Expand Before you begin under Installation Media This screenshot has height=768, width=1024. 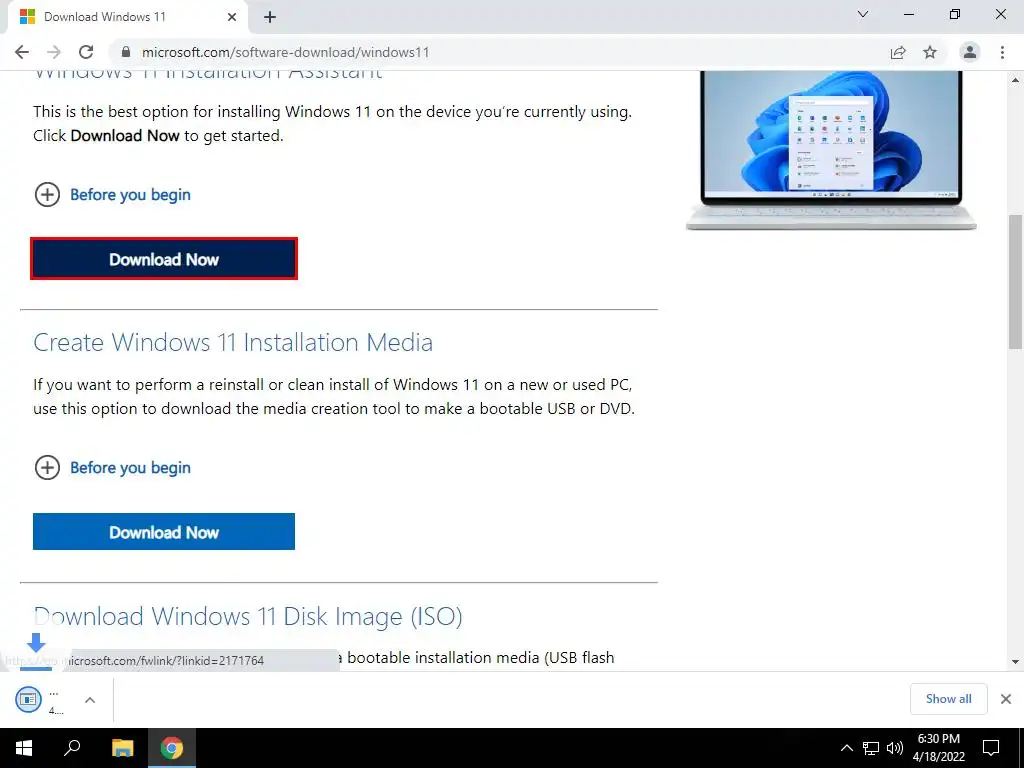tap(112, 468)
